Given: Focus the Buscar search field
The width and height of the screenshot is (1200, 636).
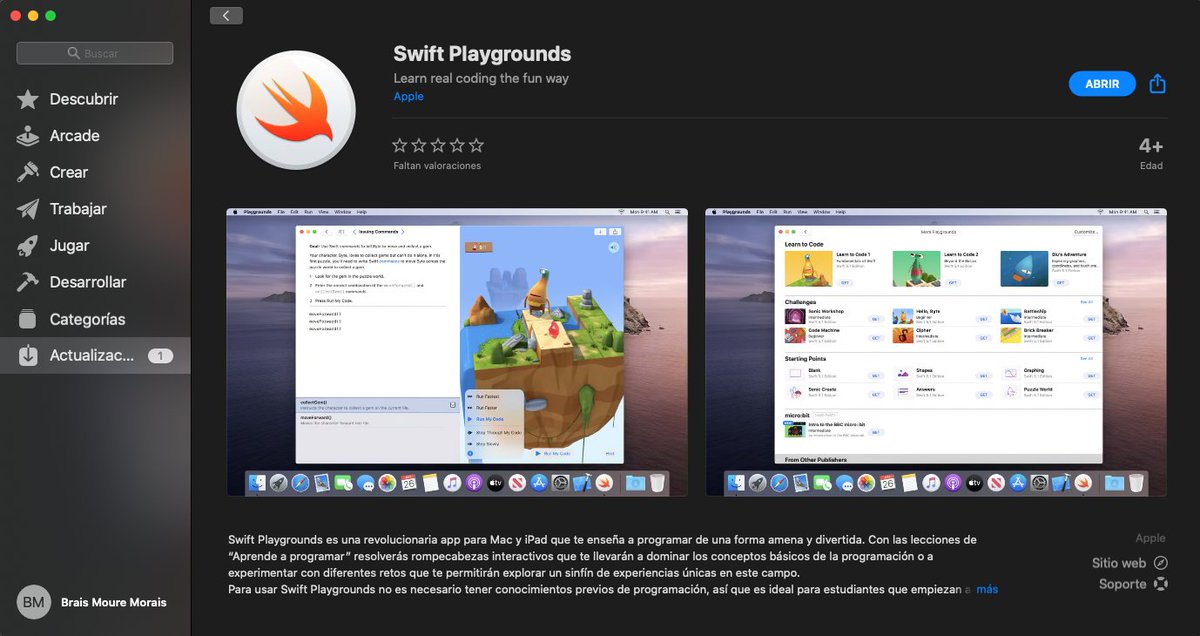Looking at the screenshot, I should tap(95, 53).
